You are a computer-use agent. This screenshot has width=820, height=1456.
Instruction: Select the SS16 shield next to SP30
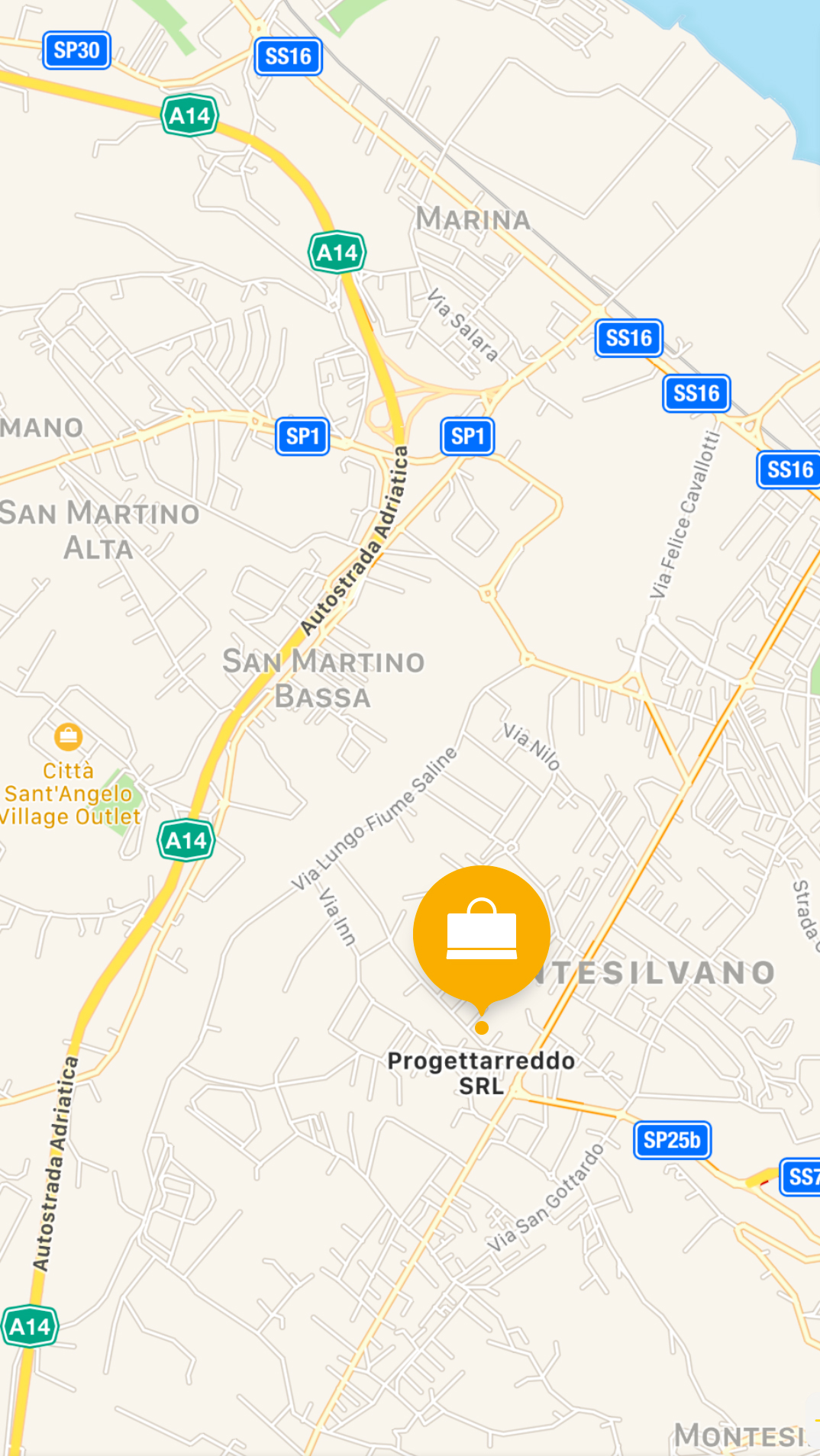point(288,56)
